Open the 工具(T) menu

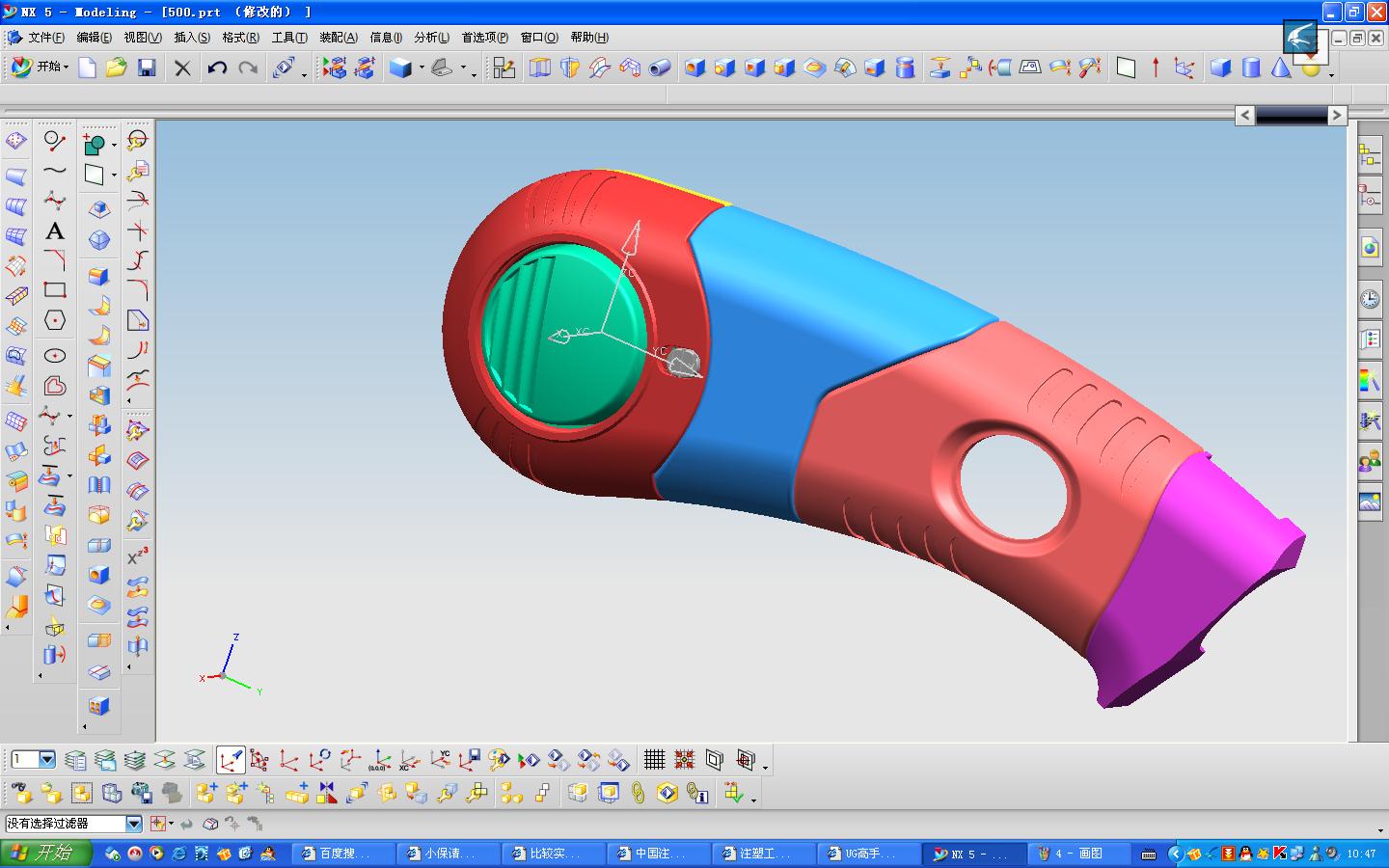pyautogui.click(x=289, y=38)
